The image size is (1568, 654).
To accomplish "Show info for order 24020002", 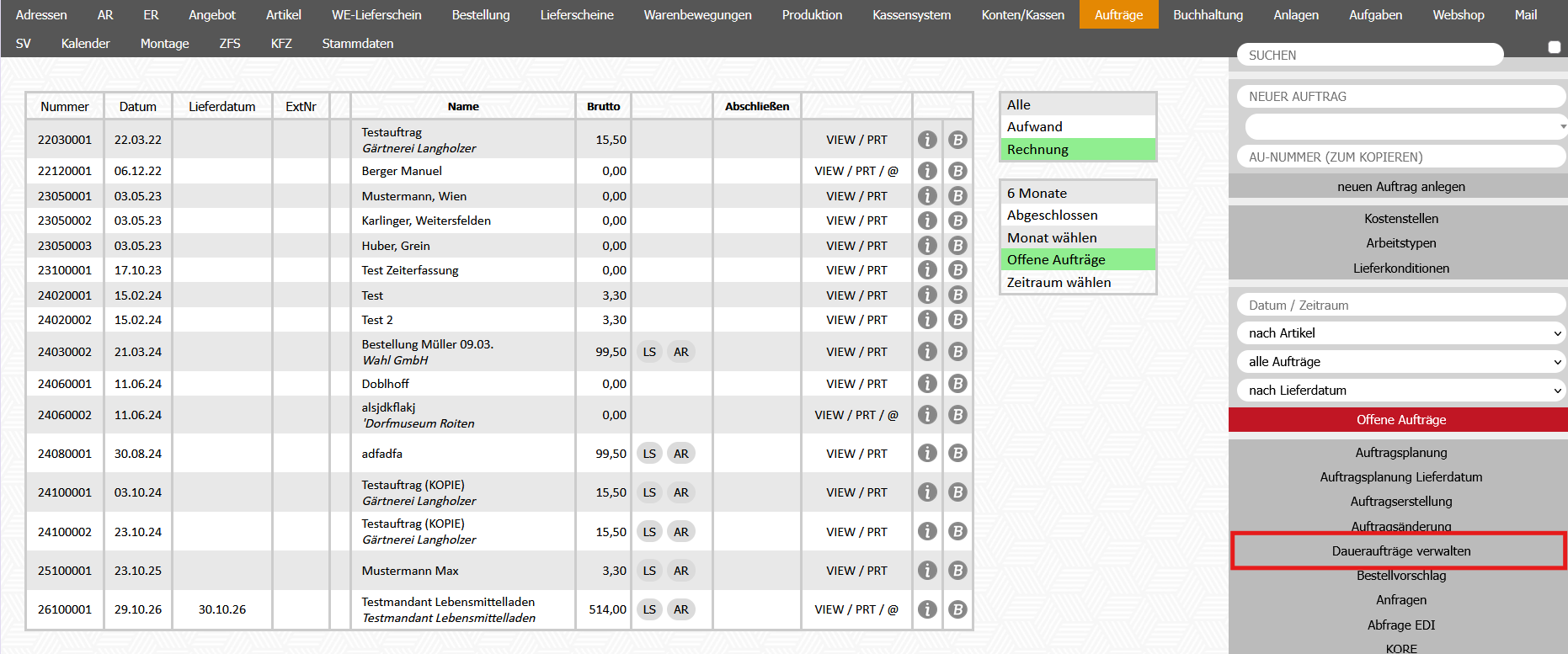I will [x=927, y=320].
